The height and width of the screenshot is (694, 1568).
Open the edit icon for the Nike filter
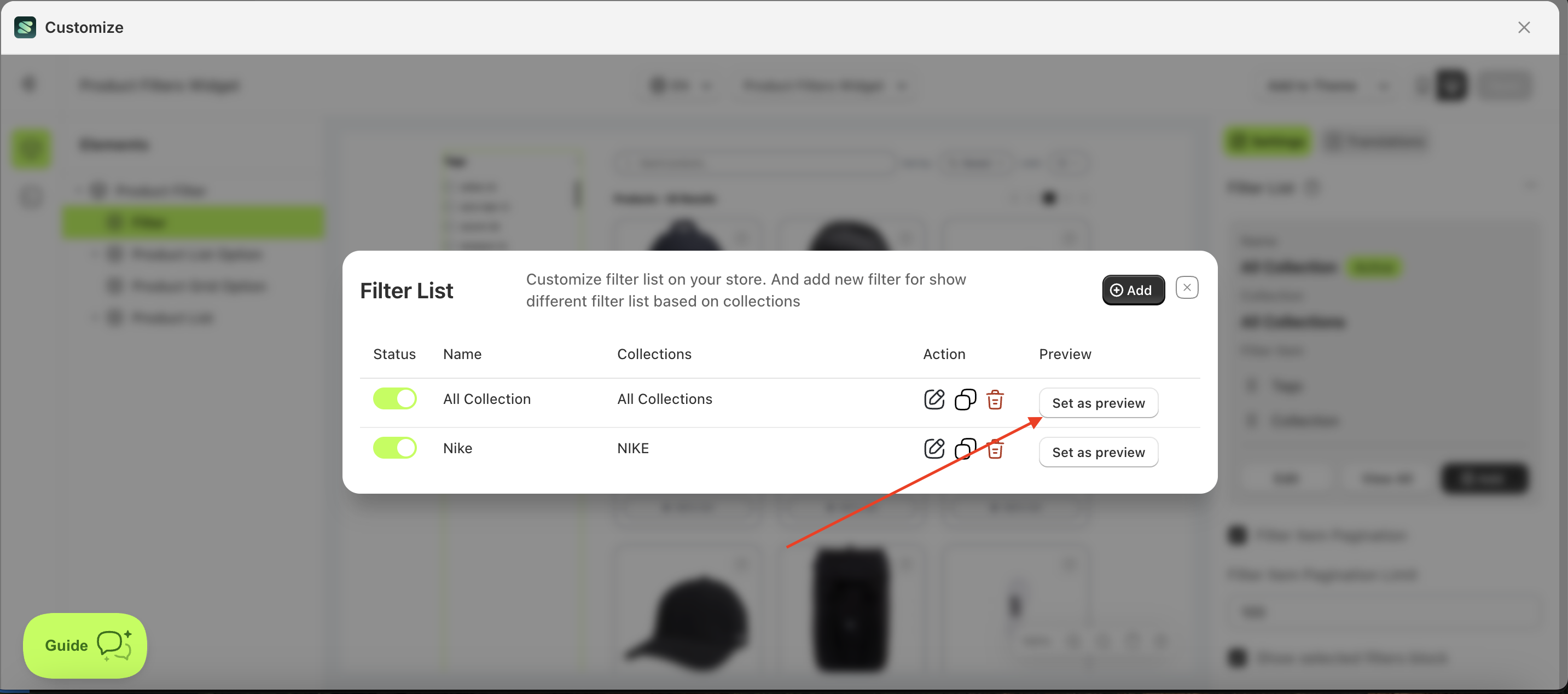[934, 449]
